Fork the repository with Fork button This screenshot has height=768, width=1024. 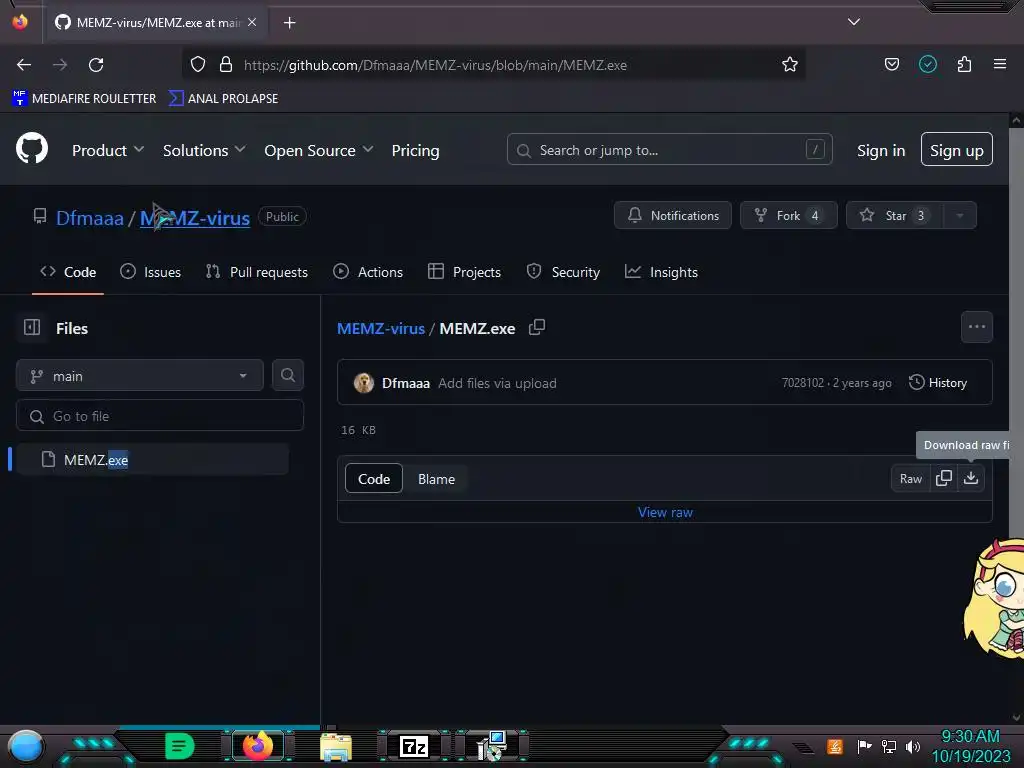[788, 216]
